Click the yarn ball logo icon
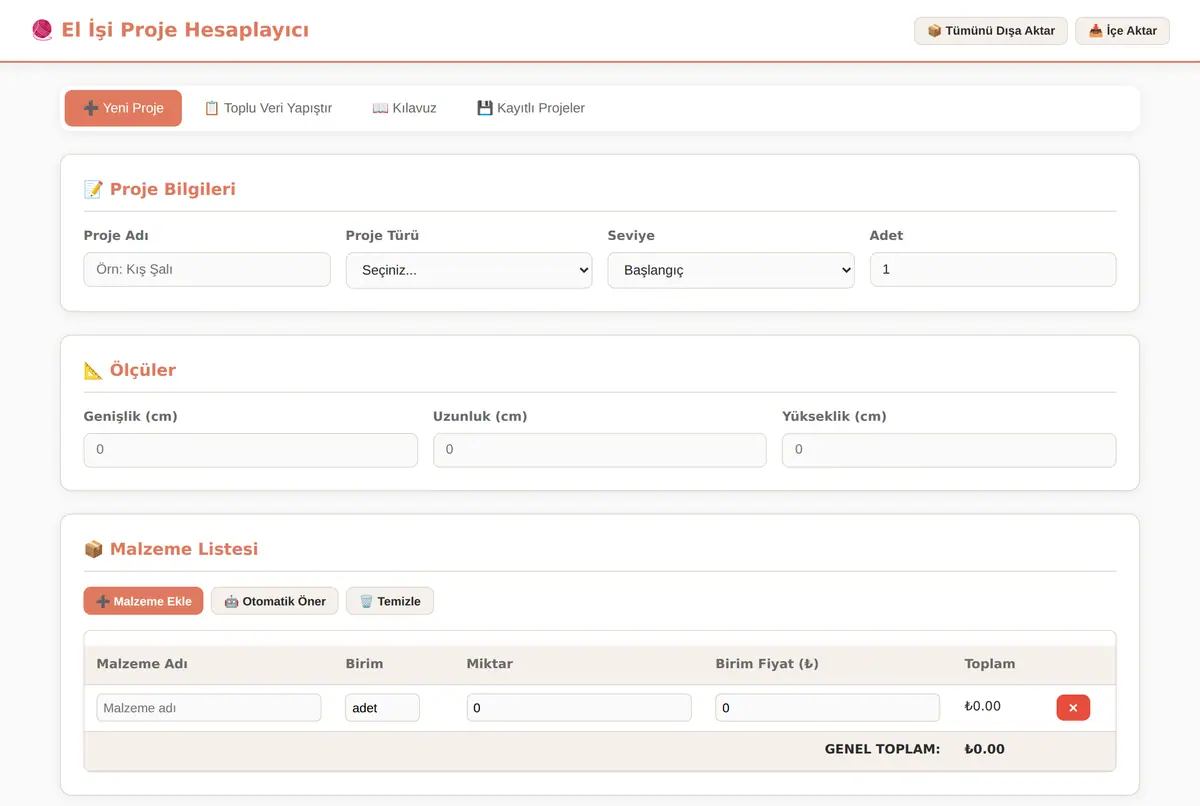The image size is (1200, 806). [x=42, y=30]
